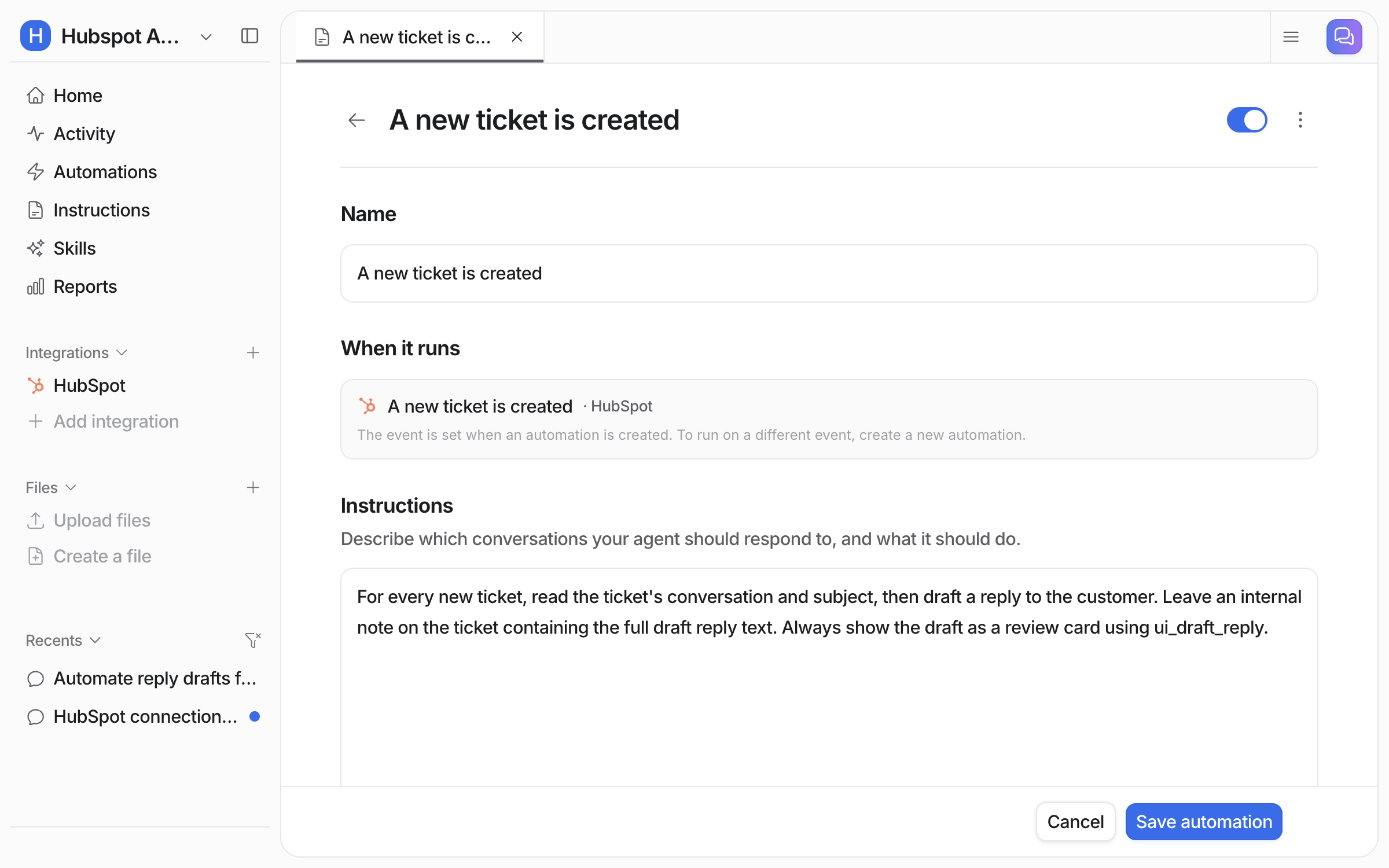Click the HubSpot logo in trigger card
The width and height of the screenshot is (1389, 868).
pyautogui.click(x=367, y=406)
